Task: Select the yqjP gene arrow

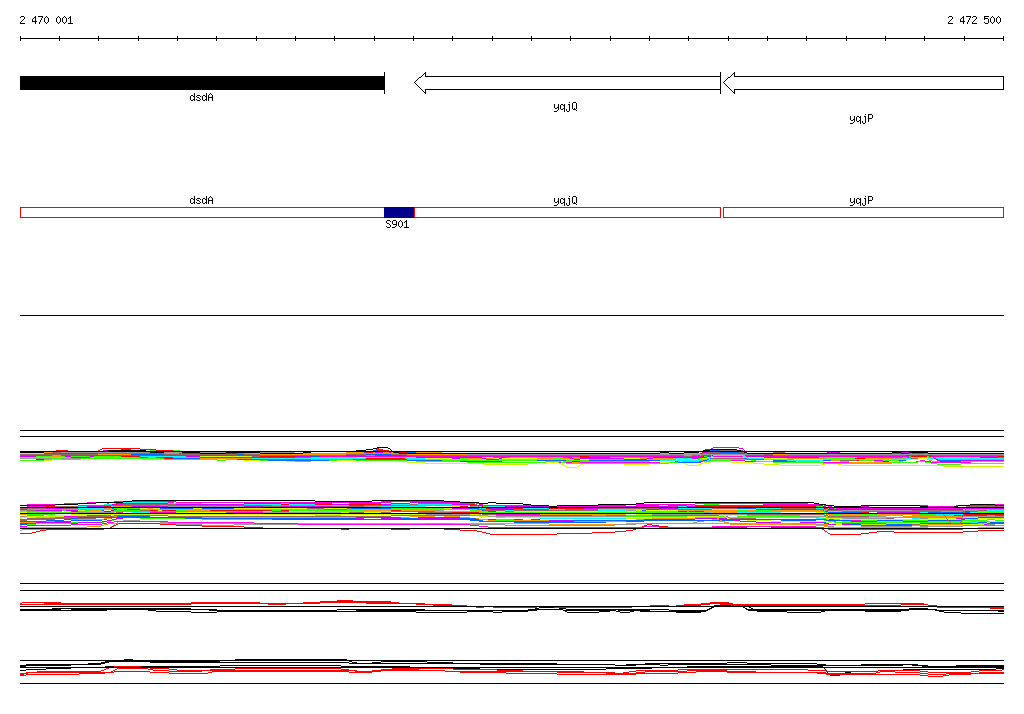Action: (x=863, y=83)
